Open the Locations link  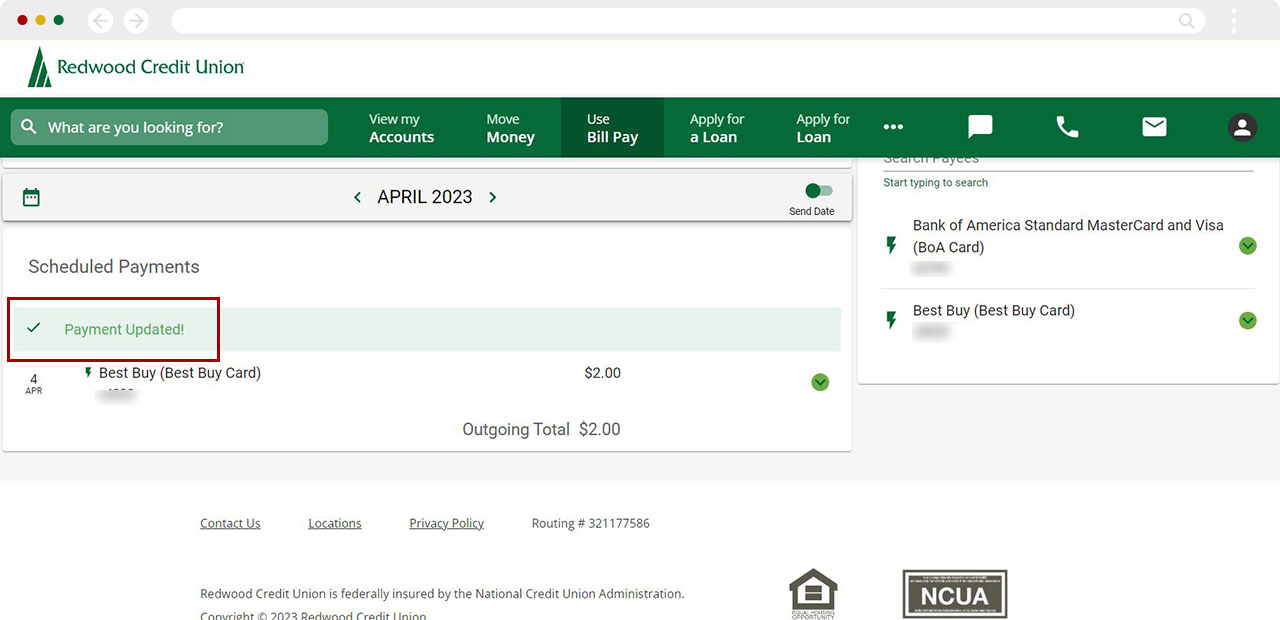[335, 523]
